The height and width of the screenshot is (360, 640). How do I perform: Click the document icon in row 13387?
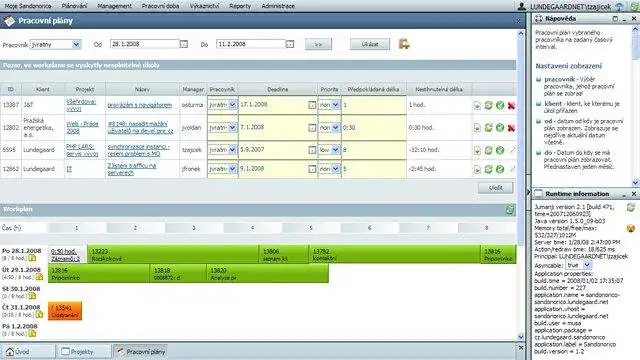[477, 105]
